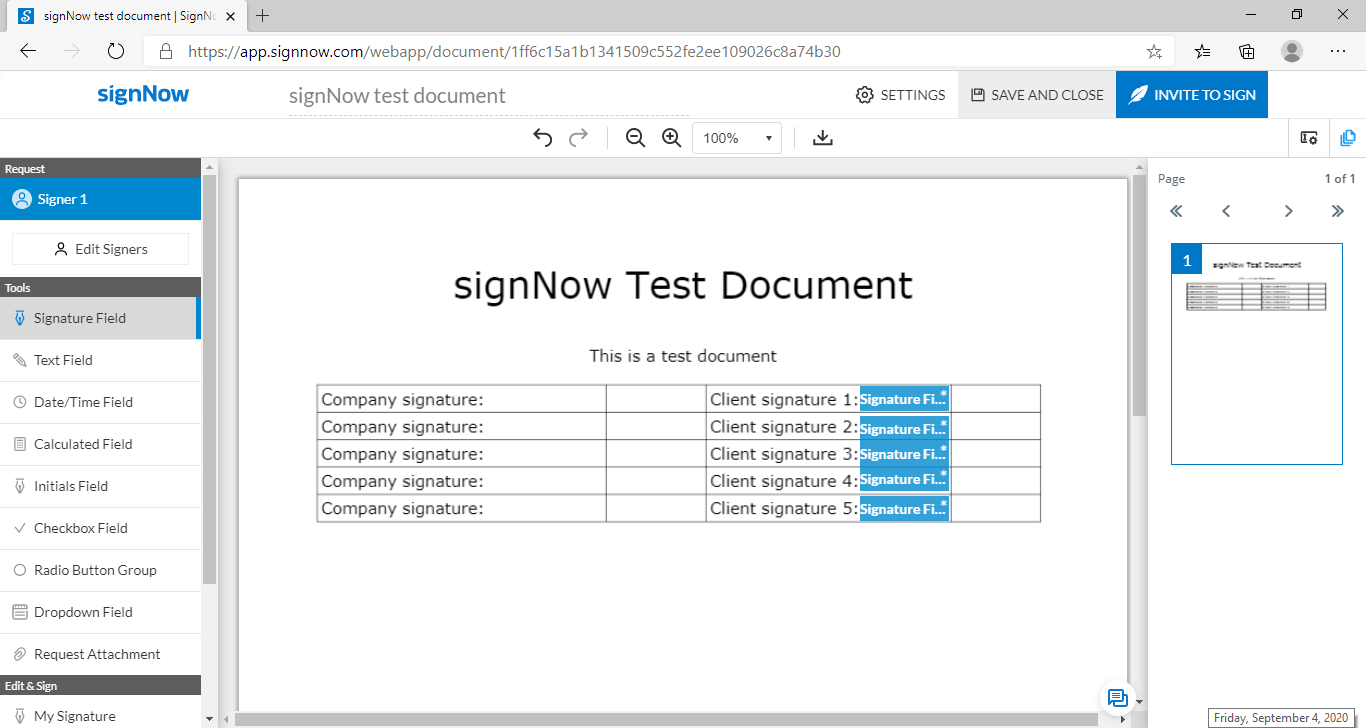1366x728 pixels.
Task: Select page 1 thumbnail
Action: tap(1257, 354)
